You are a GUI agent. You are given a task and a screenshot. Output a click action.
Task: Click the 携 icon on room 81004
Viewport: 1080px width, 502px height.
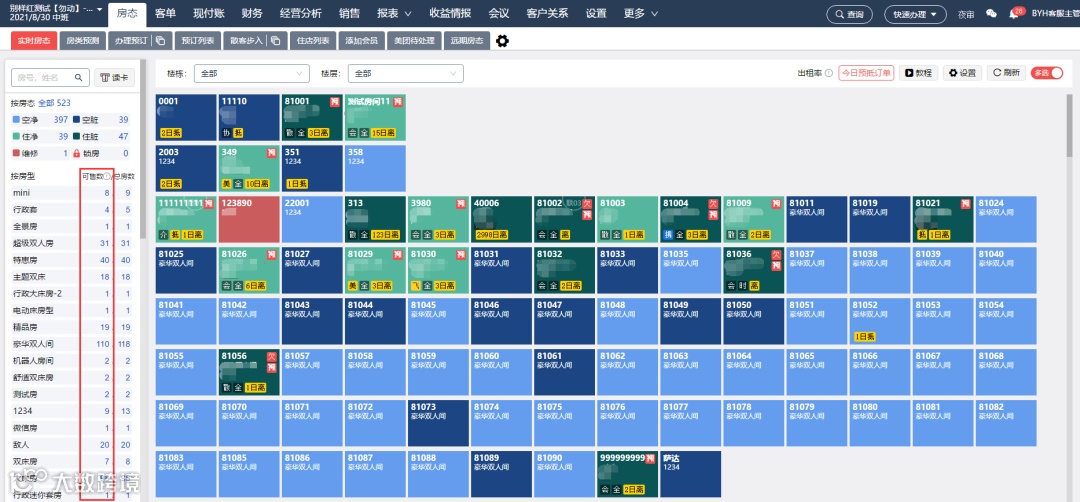click(669, 235)
